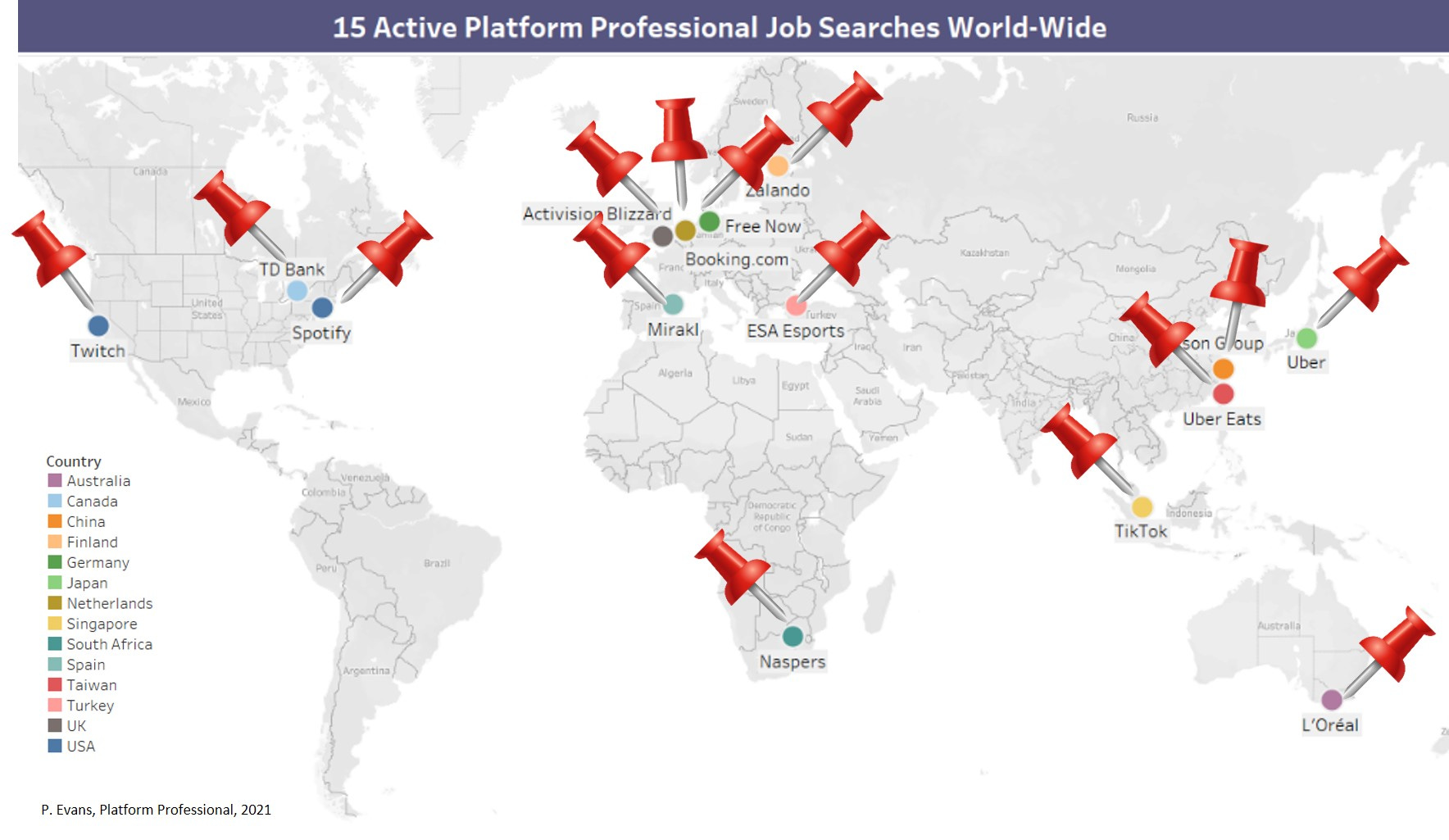Click the pink ESA Esports marker dot

click(x=796, y=306)
